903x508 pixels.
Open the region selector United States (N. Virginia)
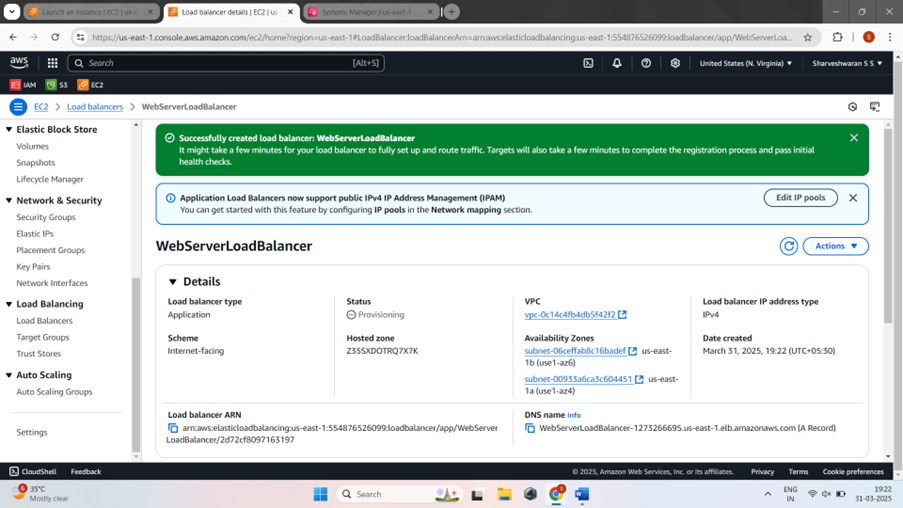point(745,63)
